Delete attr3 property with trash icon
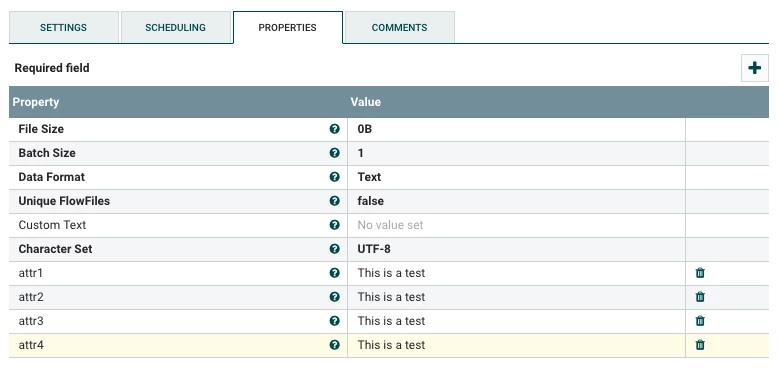 click(700, 321)
